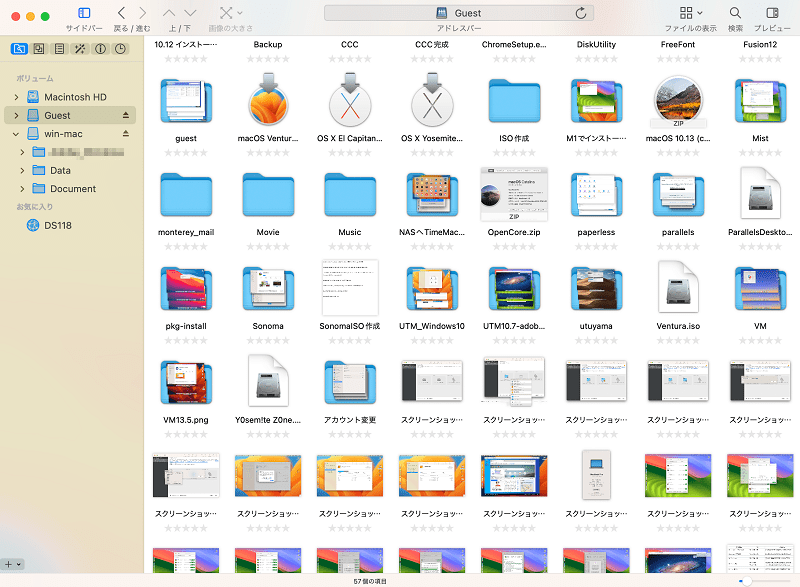Collapse the win-mac volume

click(16, 134)
